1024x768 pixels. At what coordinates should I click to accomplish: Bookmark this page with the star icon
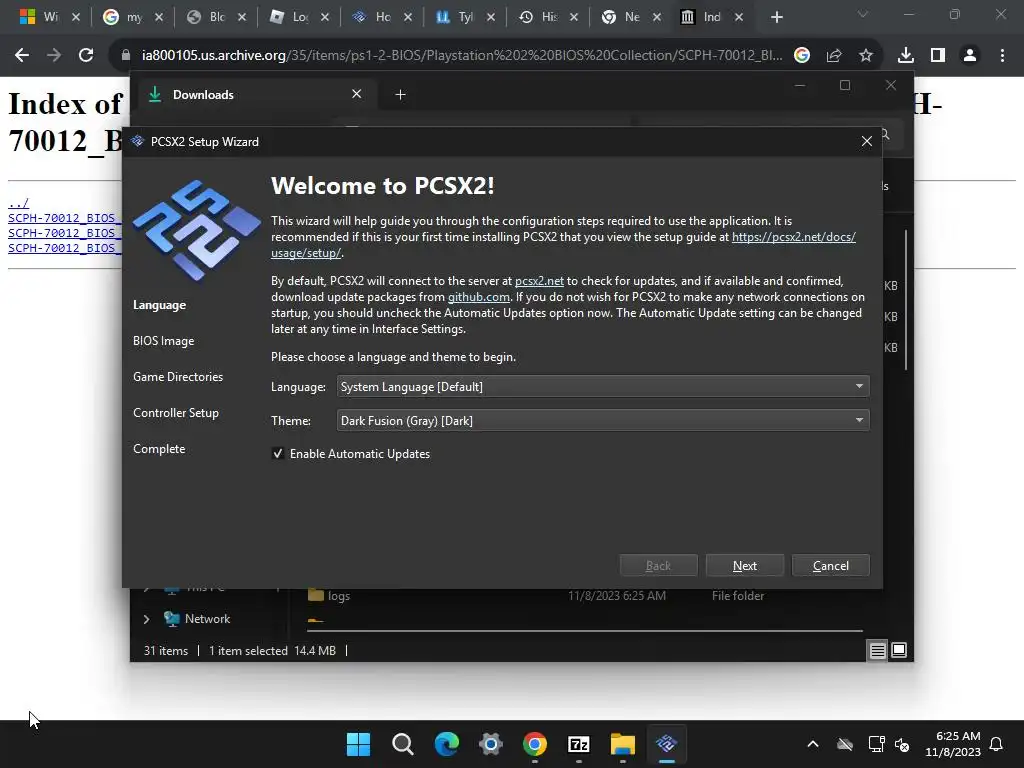tap(866, 56)
